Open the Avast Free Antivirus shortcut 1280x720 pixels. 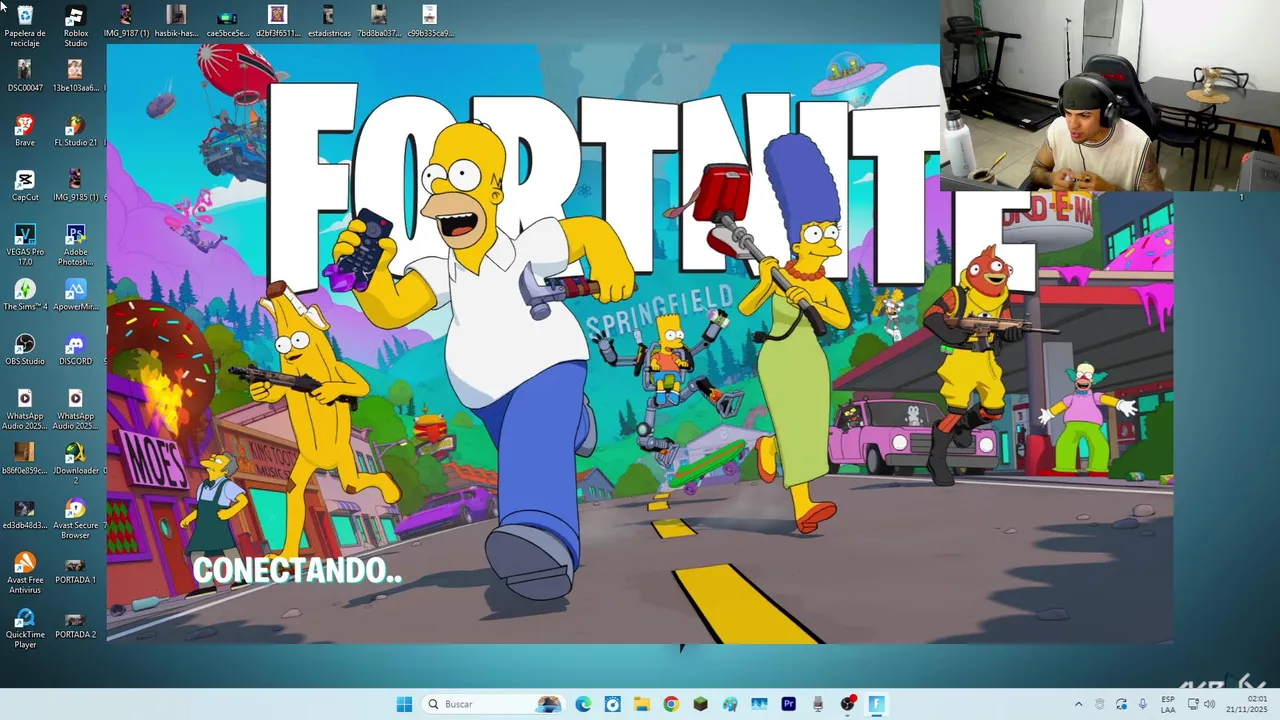pyautogui.click(x=25, y=574)
